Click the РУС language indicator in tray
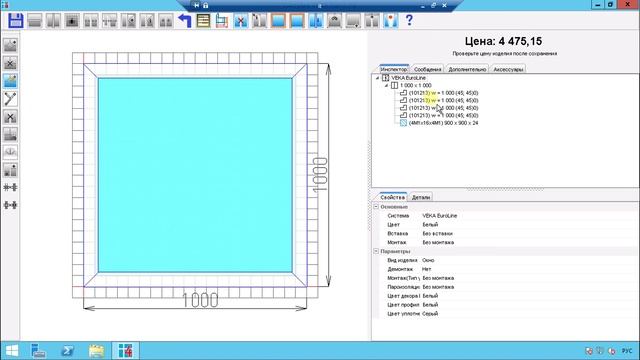 click(627, 351)
